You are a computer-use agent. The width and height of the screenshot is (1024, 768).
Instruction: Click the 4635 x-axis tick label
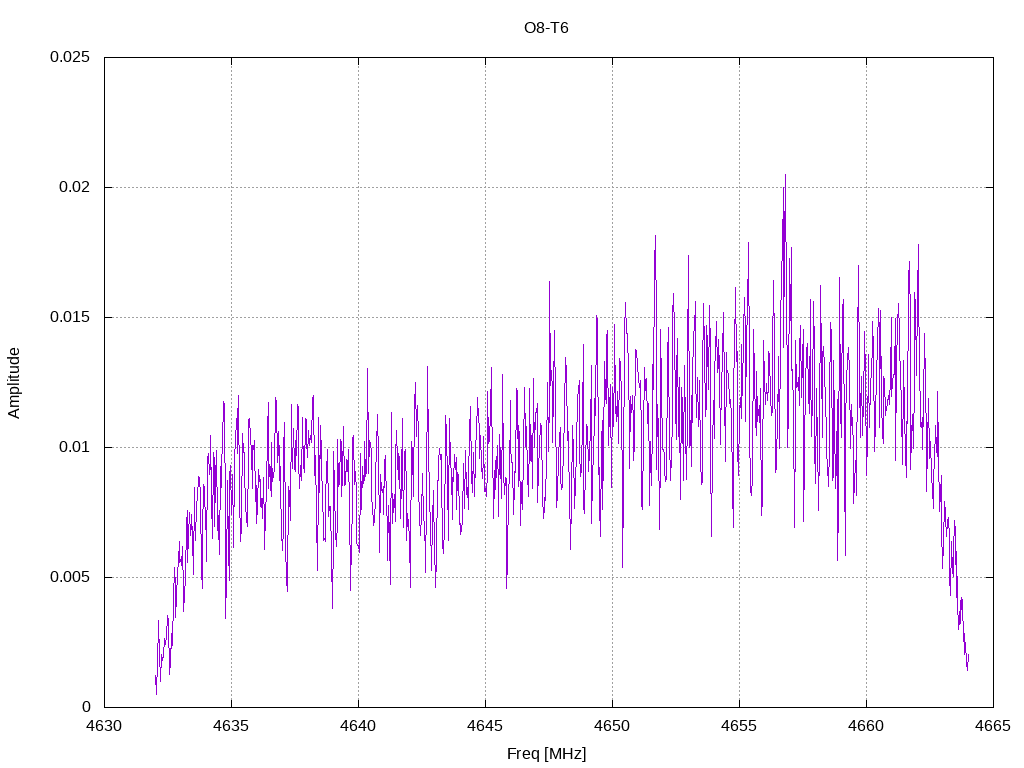231,726
